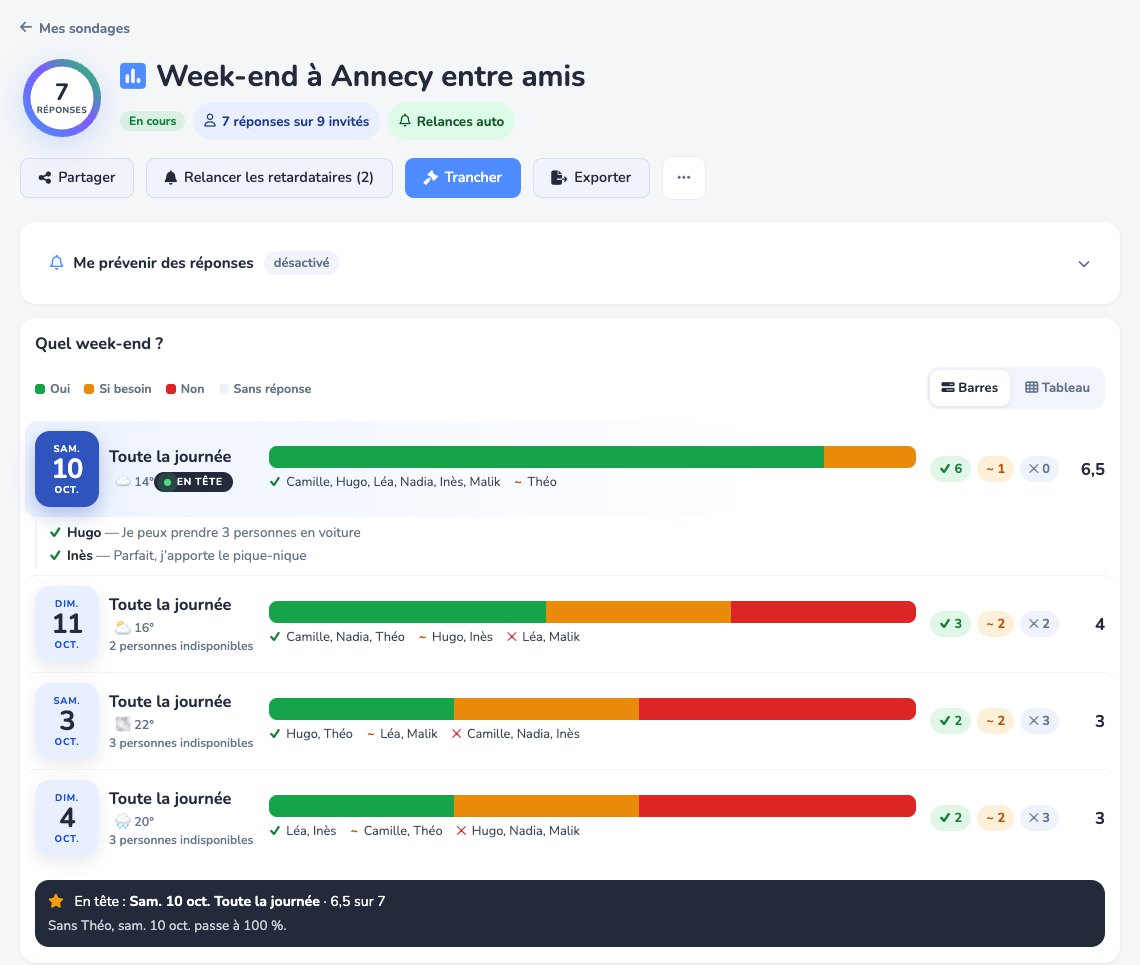This screenshot has height=965, width=1140.
Task: Click the green 6 yes-count badge
Action: pyautogui.click(x=950, y=468)
